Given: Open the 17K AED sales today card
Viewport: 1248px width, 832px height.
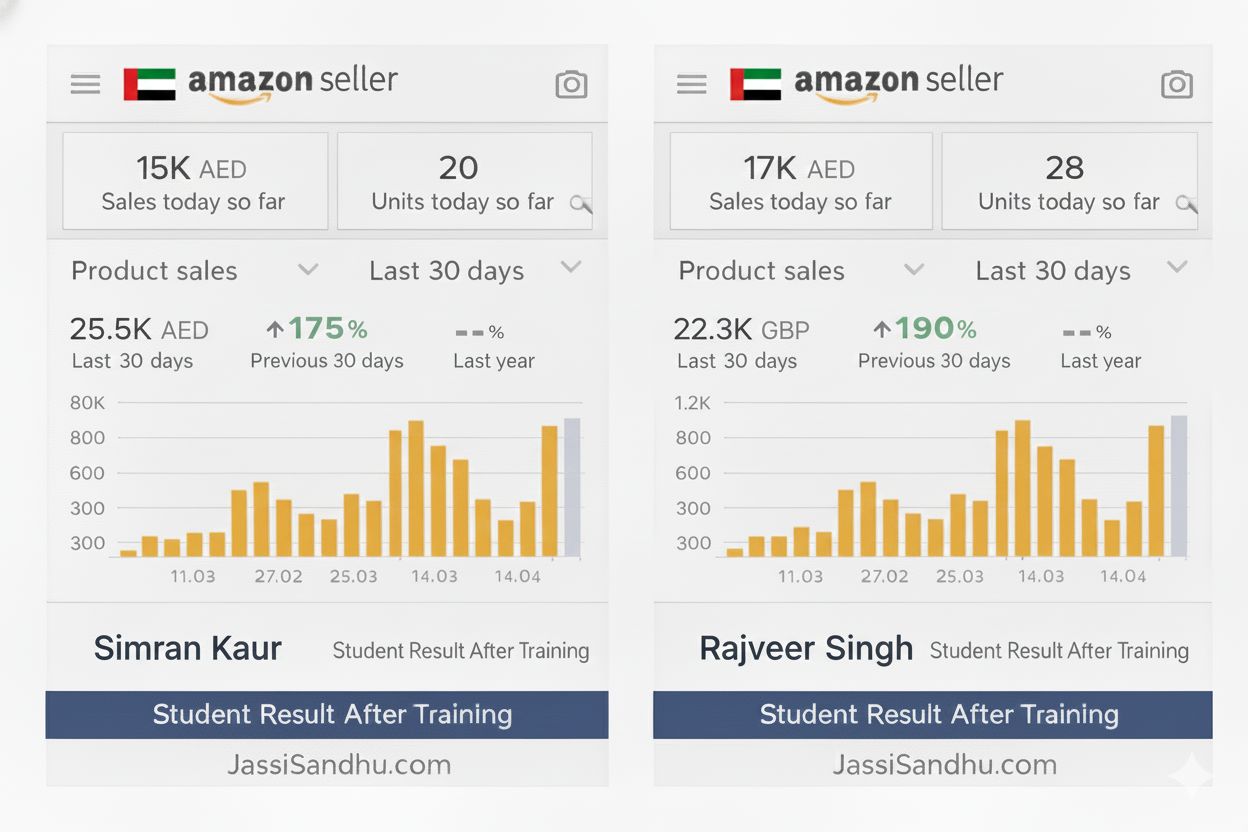Looking at the screenshot, I should (x=801, y=182).
